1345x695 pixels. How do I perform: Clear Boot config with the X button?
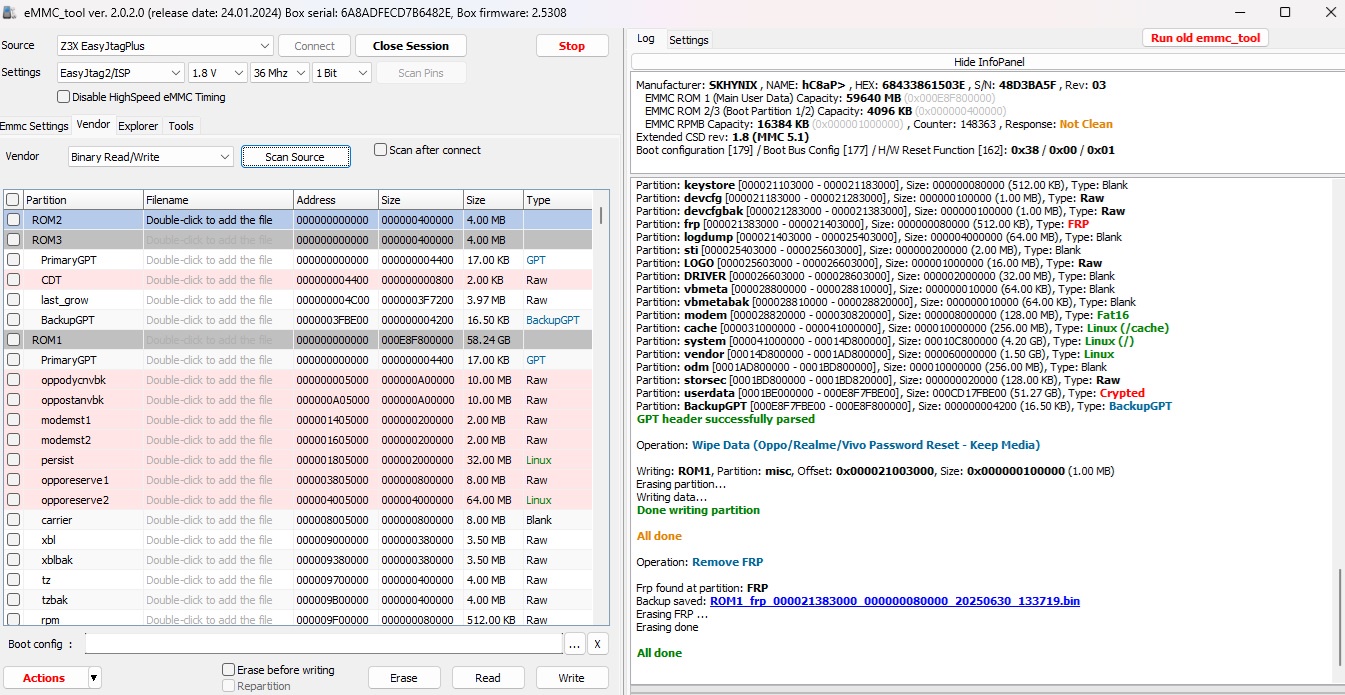tap(597, 644)
